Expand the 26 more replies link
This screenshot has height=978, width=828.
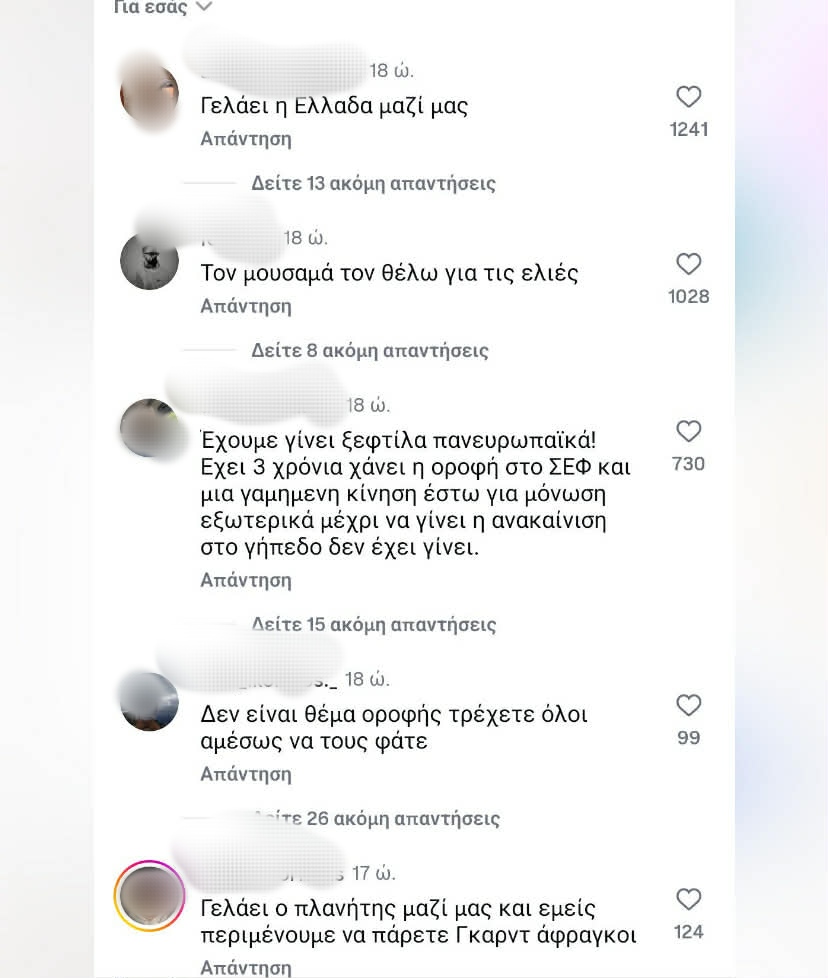[x=377, y=818]
